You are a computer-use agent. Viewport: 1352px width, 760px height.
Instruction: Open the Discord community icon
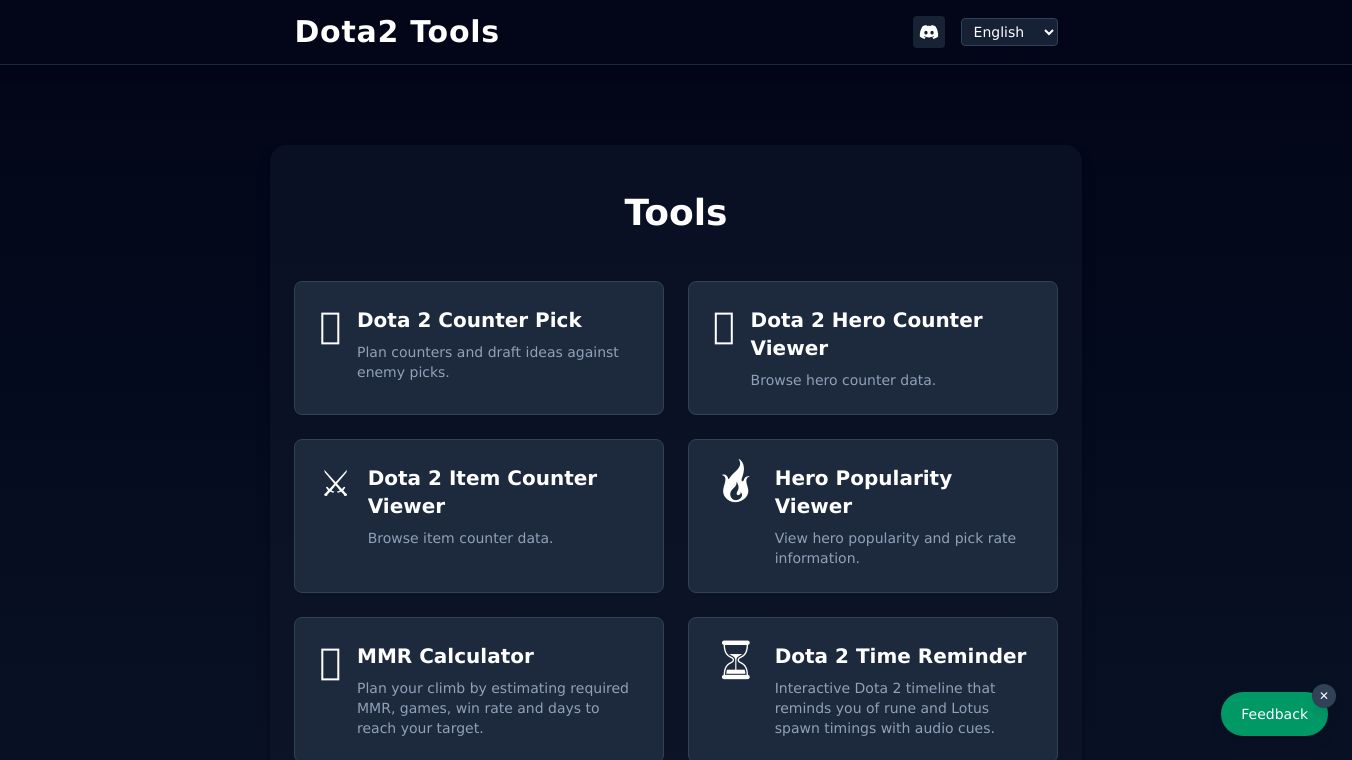929,32
